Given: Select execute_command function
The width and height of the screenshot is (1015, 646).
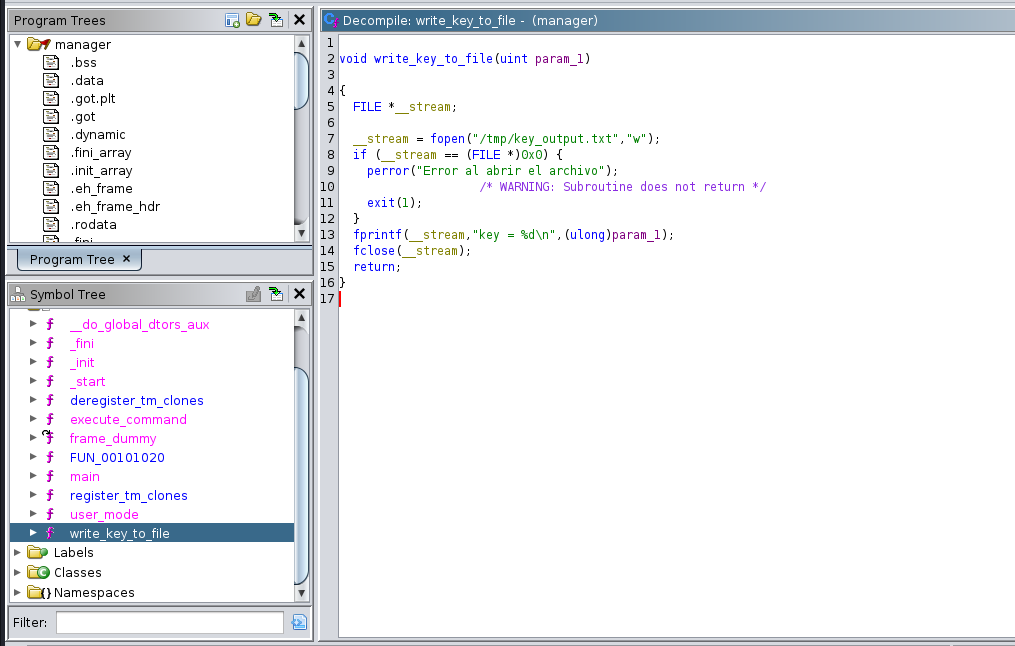Looking at the screenshot, I should coord(128,419).
